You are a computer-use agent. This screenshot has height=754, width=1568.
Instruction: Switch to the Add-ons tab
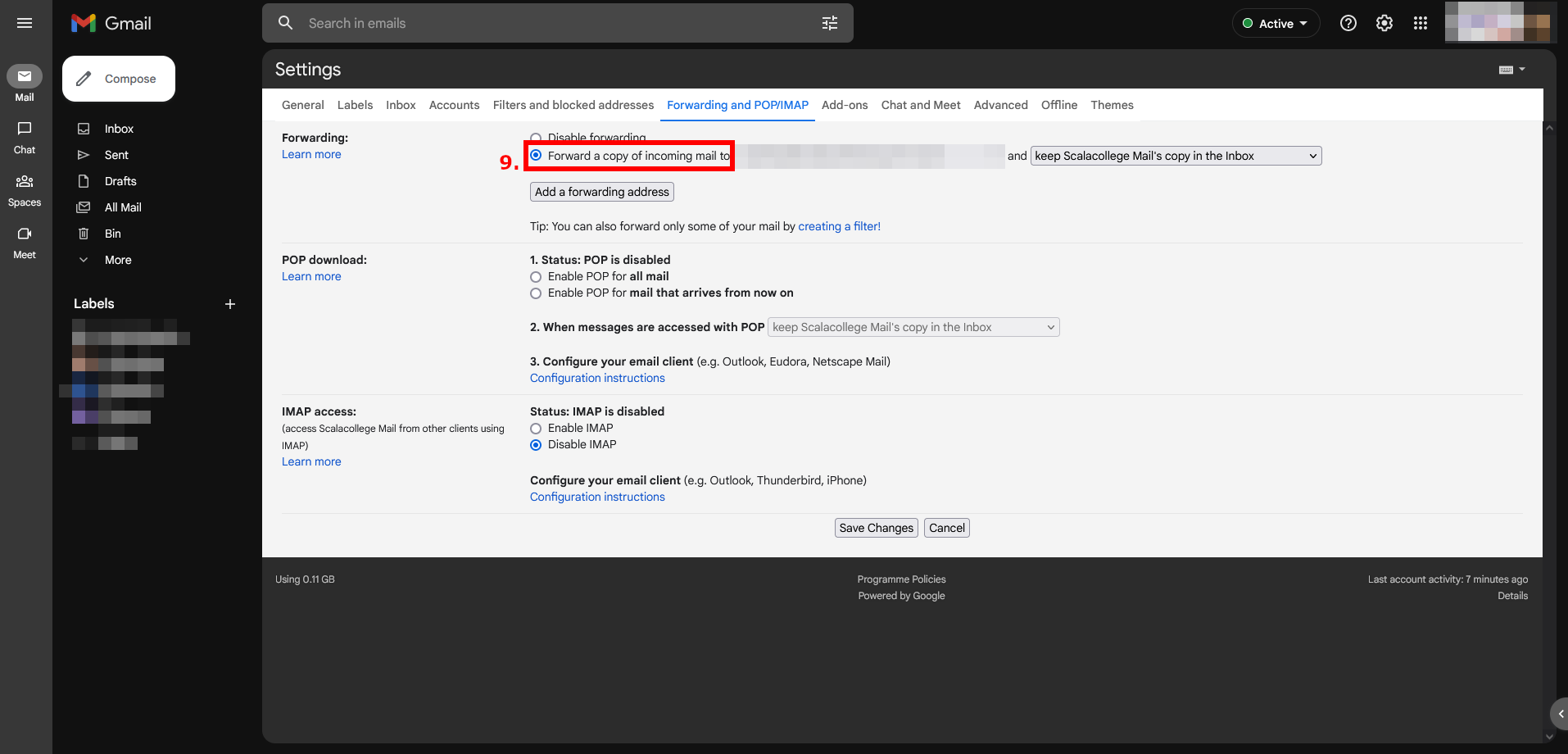coord(845,105)
